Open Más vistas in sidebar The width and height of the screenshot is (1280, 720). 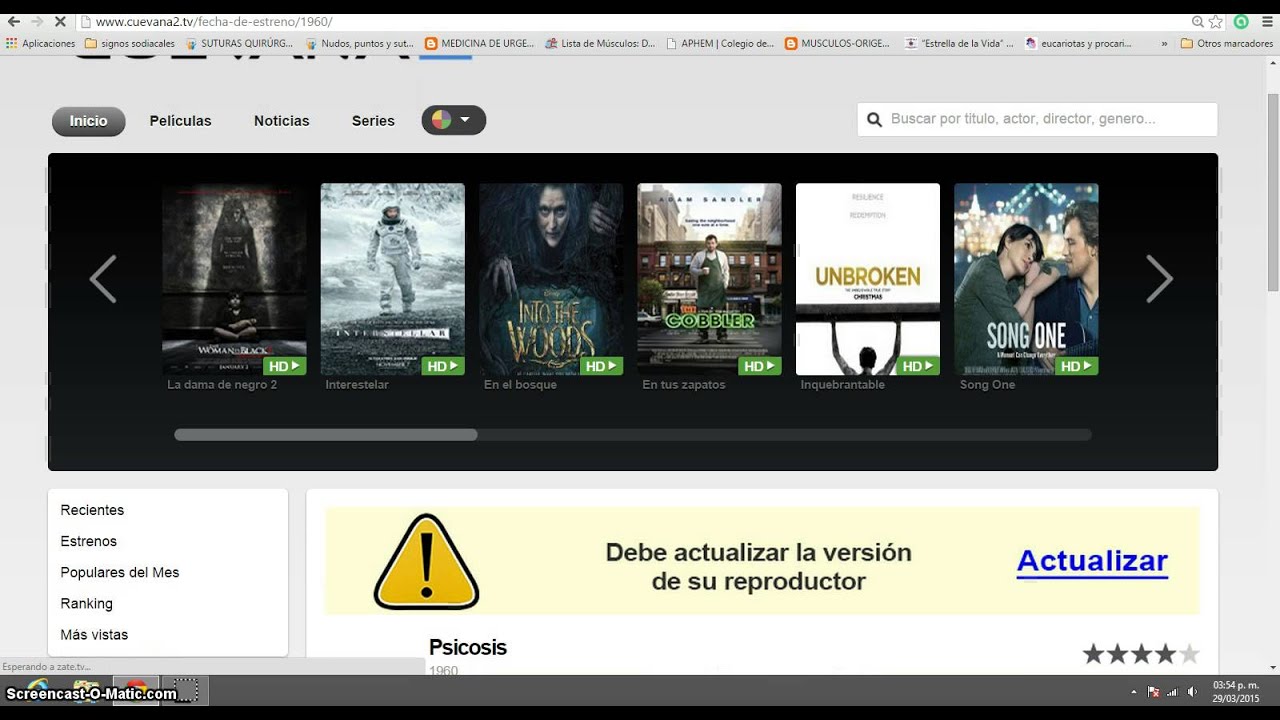click(x=94, y=634)
